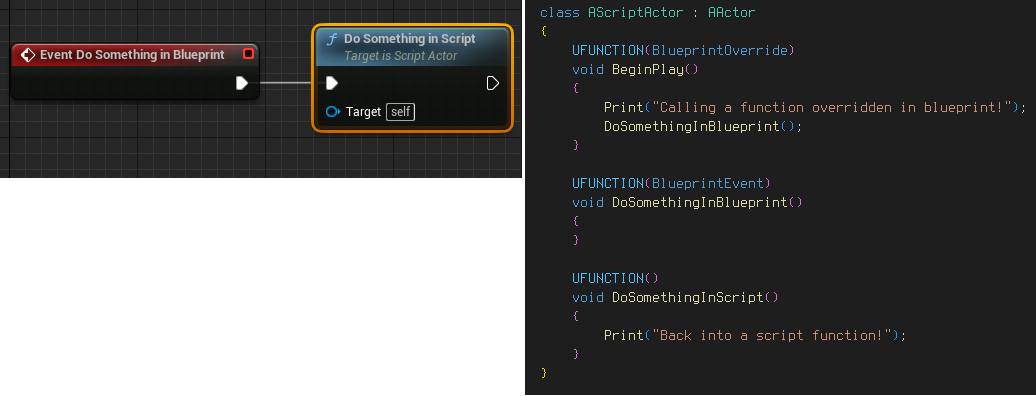Viewport: 1036px width, 396px height.
Task: Click the red delegate pin on event node
Action: click(x=248, y=54)
